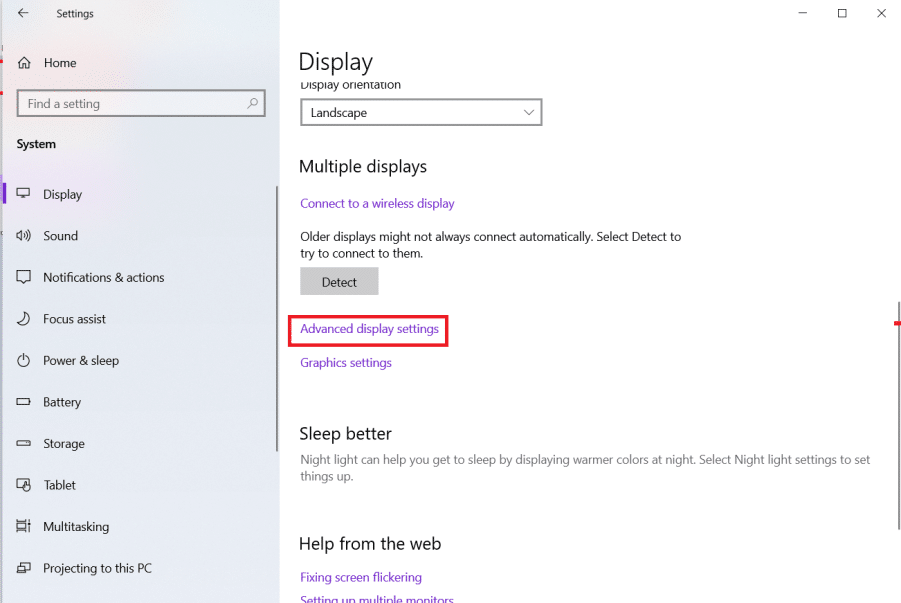
Task: Open Advanced display settings link
Action: click(369, 329)
